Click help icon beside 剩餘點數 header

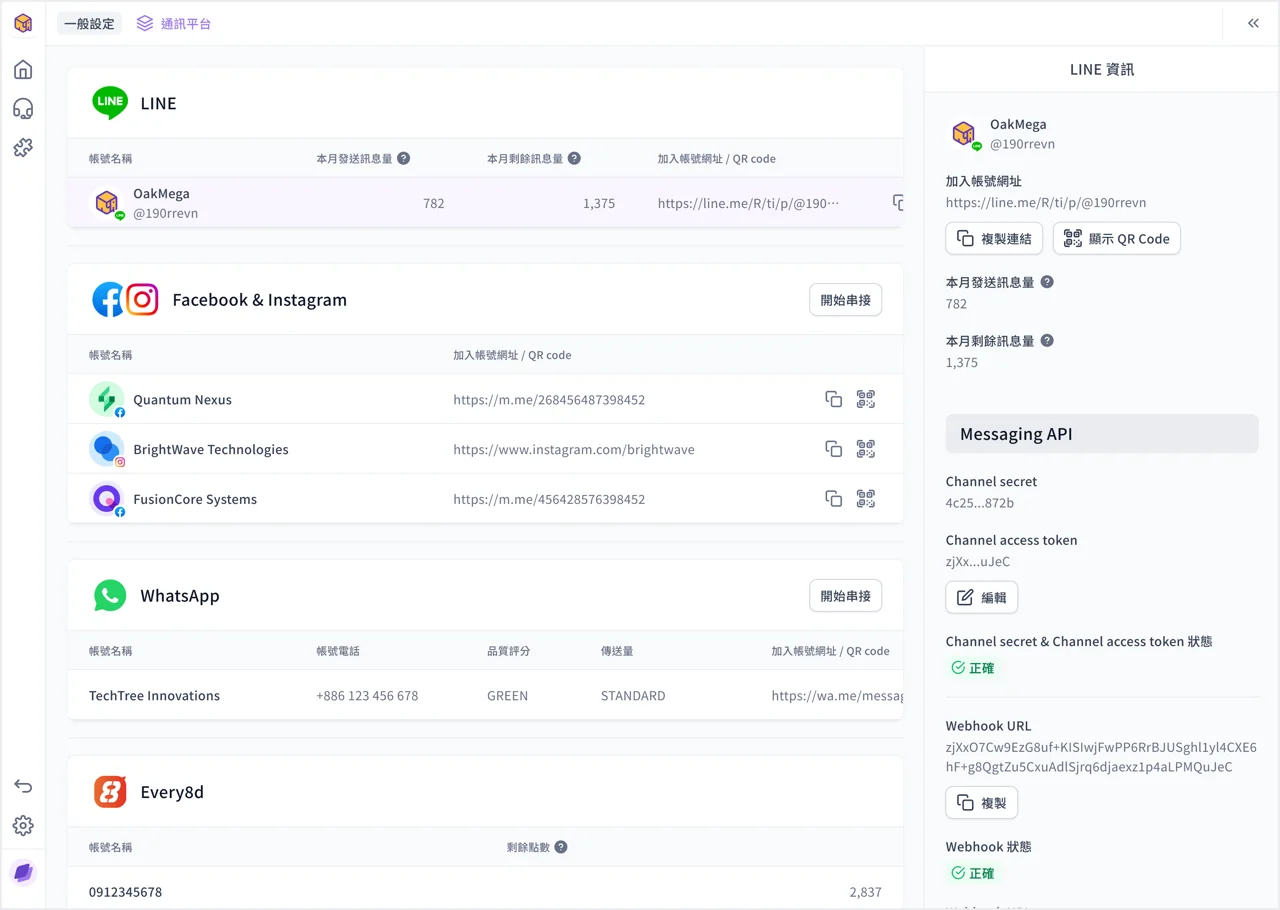(561, 847)
